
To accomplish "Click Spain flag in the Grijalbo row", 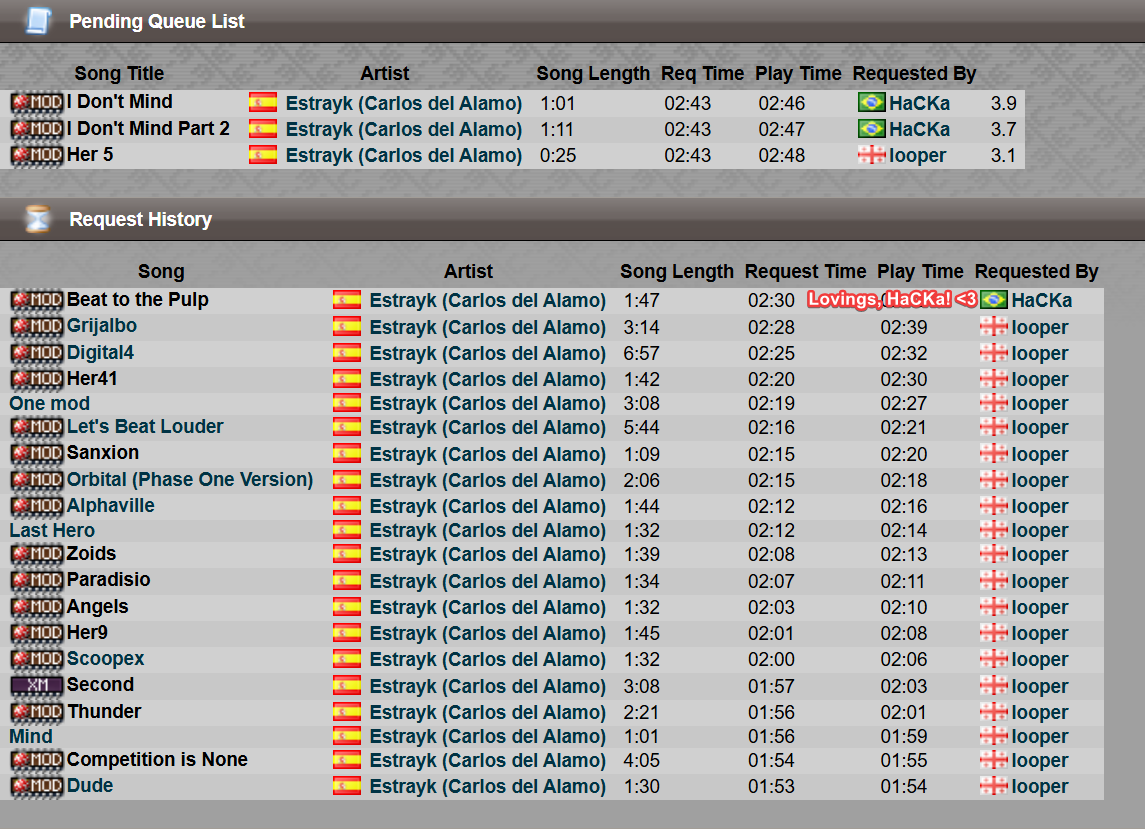I will pyautogui.click(x=347, y=327).
